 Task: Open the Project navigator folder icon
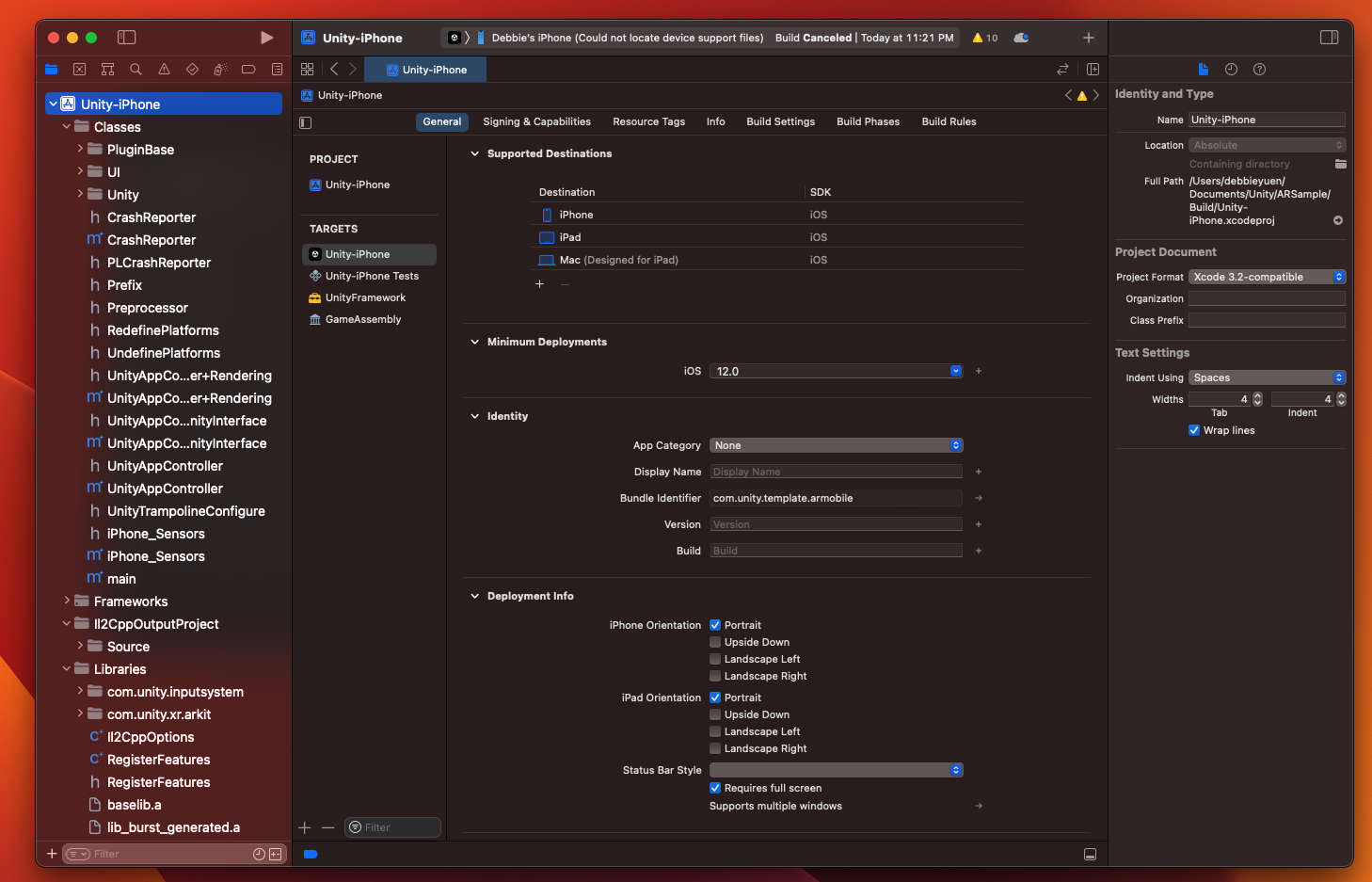pyautogui.click(x=52, y=70)
